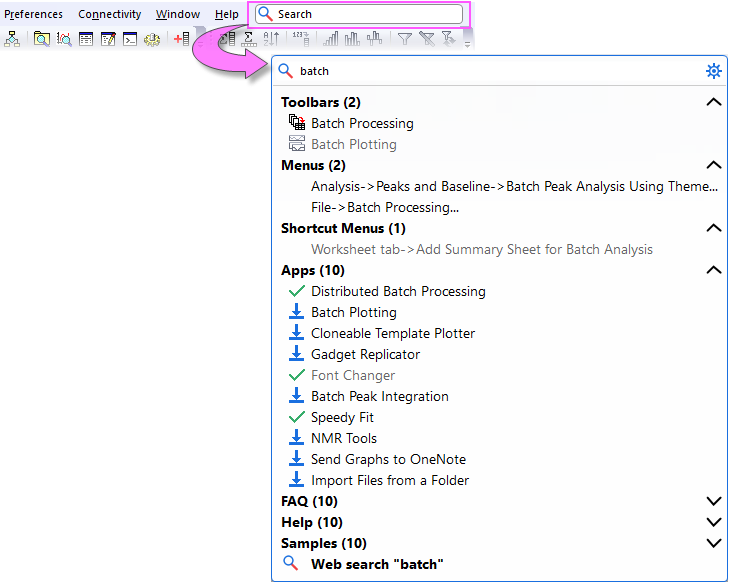Select Batch Processing toolbar result text

tap(362, 123)
